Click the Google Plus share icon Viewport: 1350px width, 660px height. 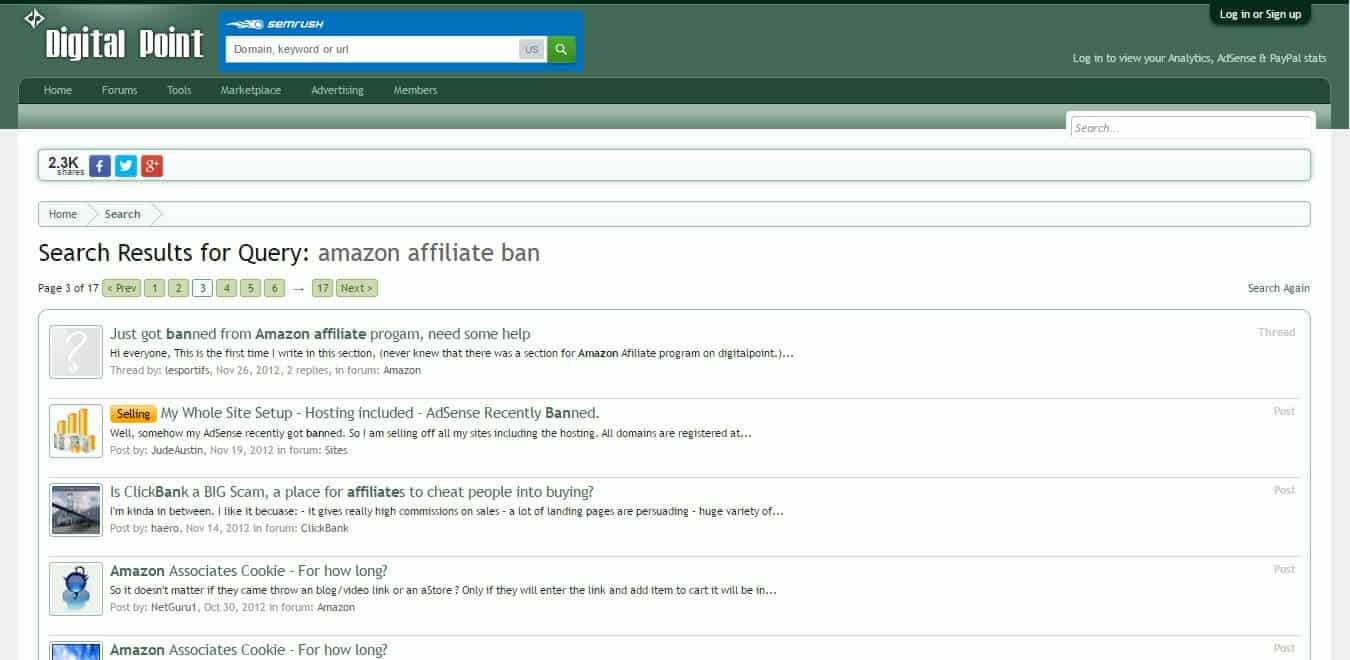152,166
